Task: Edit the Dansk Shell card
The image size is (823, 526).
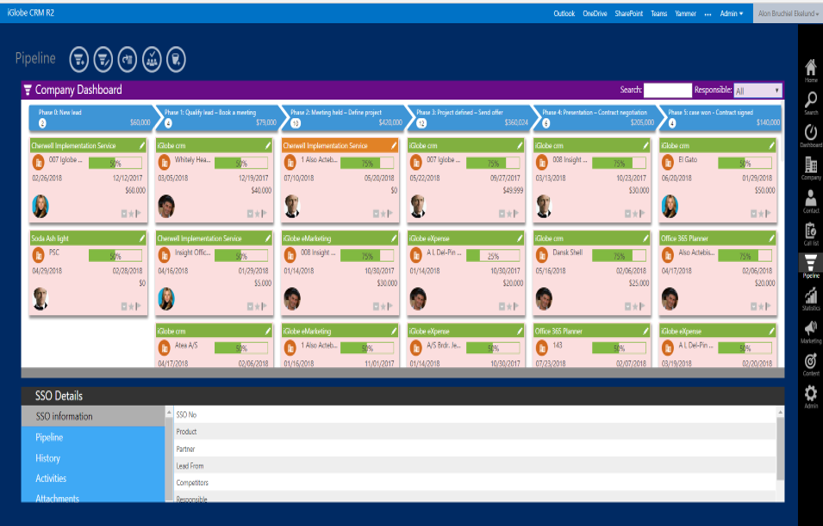Action: (646, 238)
